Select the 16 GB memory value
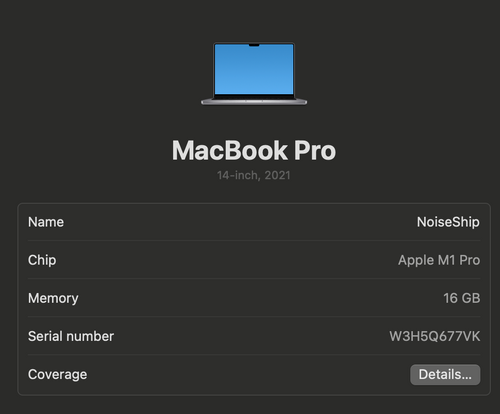 coord(462,298)
